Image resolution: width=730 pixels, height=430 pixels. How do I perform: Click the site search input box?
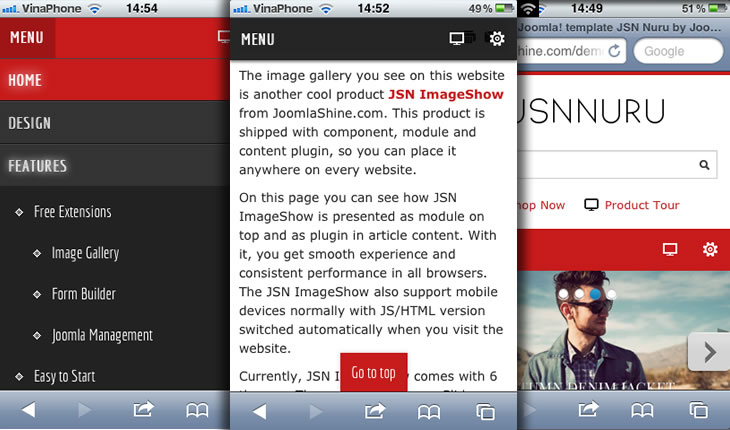(617, 164)
